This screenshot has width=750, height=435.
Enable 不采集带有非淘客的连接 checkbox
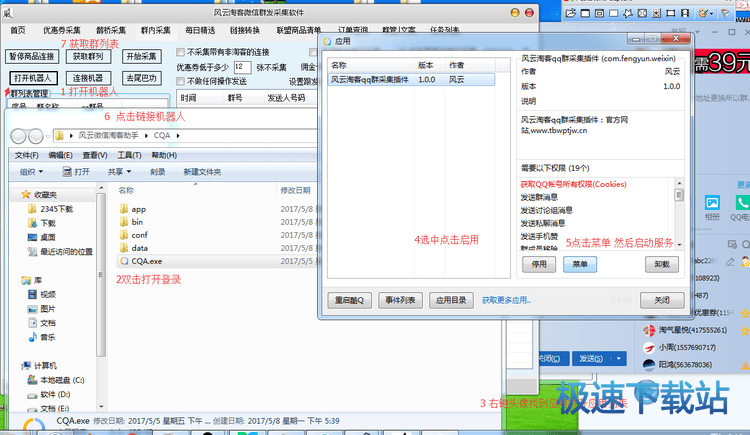click(181, 52)
